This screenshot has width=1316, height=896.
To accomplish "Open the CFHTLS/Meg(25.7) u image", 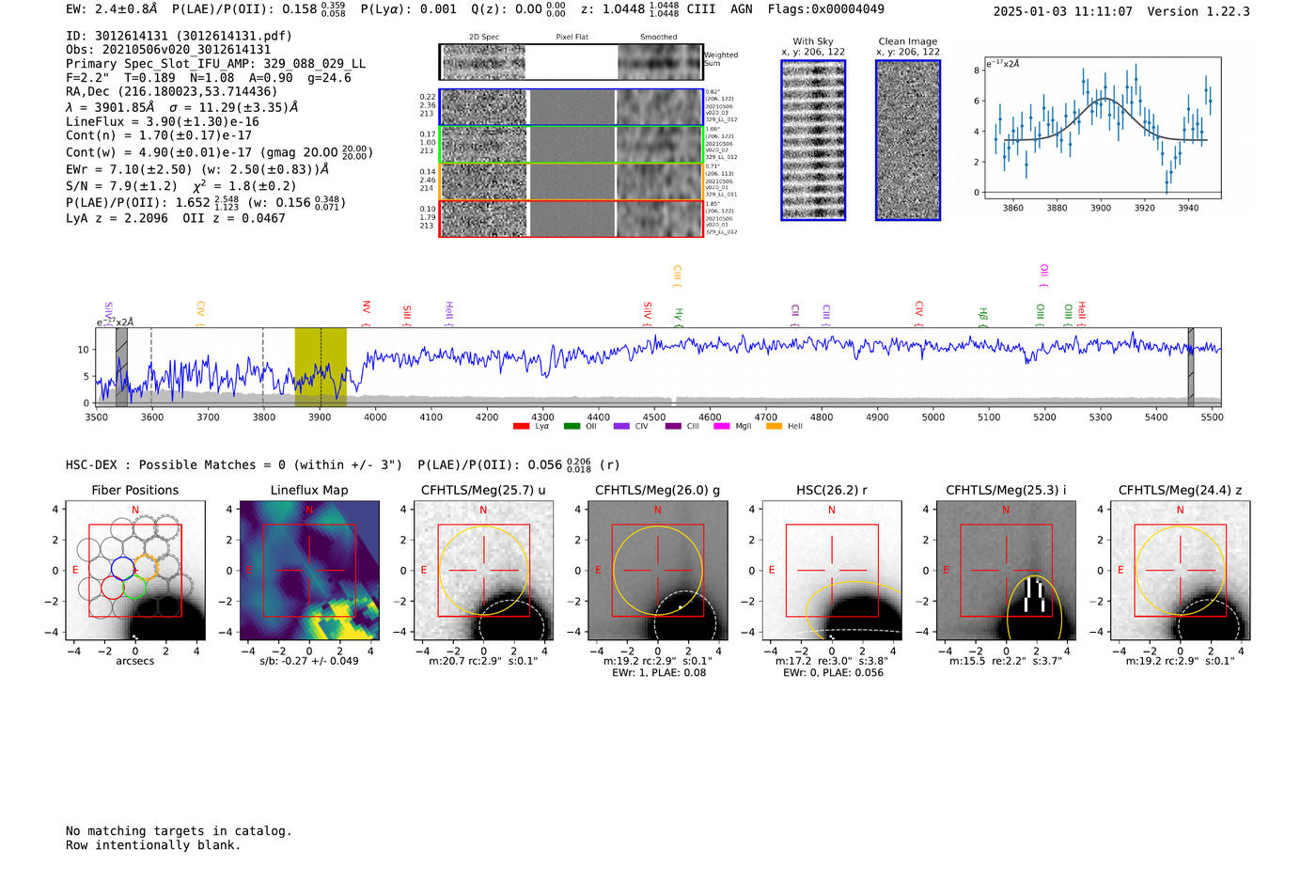I will click(x=483, y=571).
